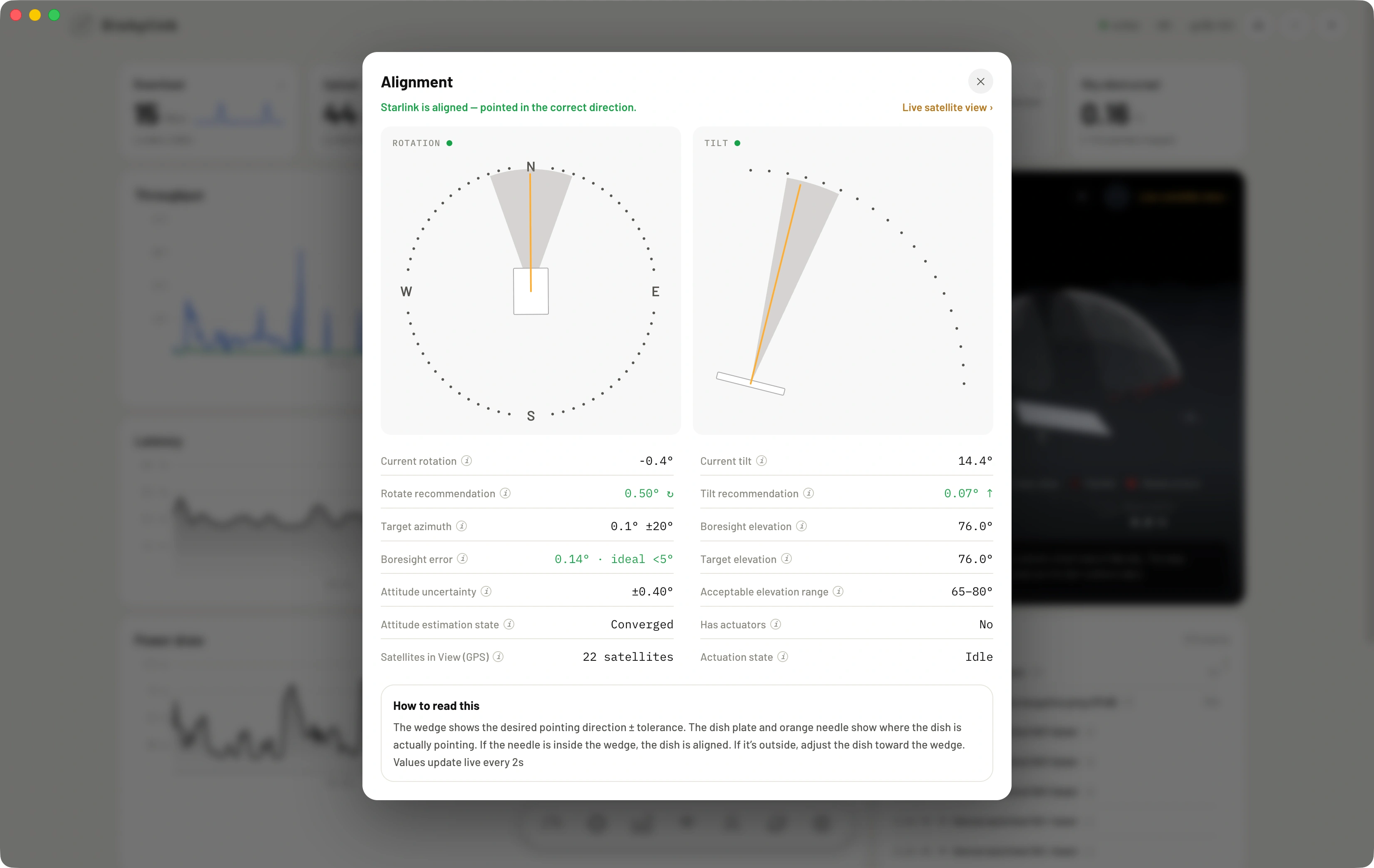Click the Current tilt value 14.4°
This screenshot has height=868, width=1374.
point(975,461)
